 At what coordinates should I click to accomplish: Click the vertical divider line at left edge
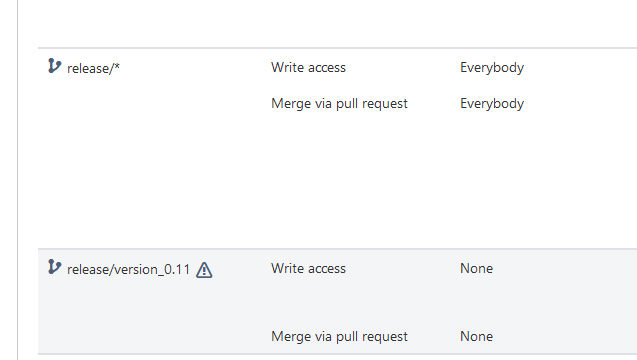pos(17,180)
